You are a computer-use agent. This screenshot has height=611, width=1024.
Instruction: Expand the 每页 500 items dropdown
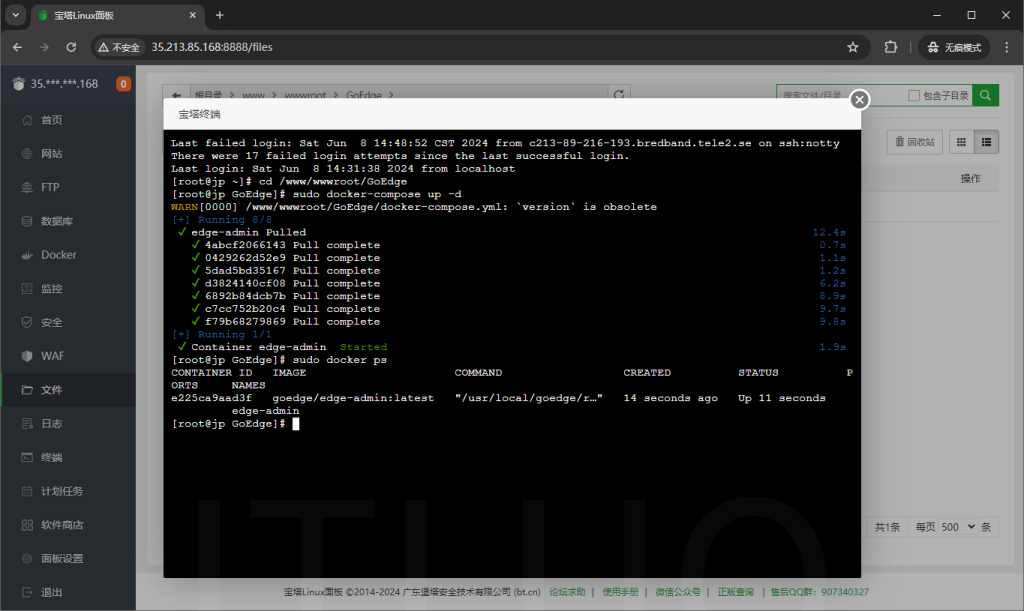pos(956,527)
